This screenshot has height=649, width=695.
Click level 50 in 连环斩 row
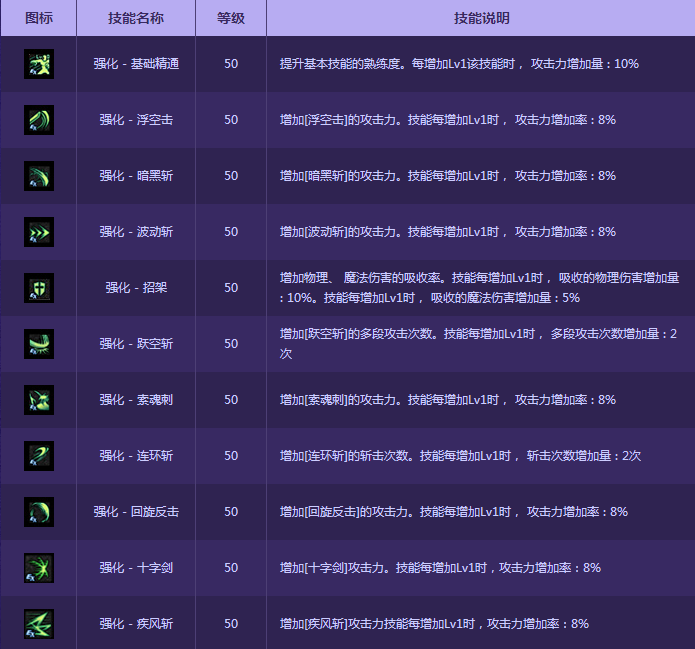tap(231, 456)
